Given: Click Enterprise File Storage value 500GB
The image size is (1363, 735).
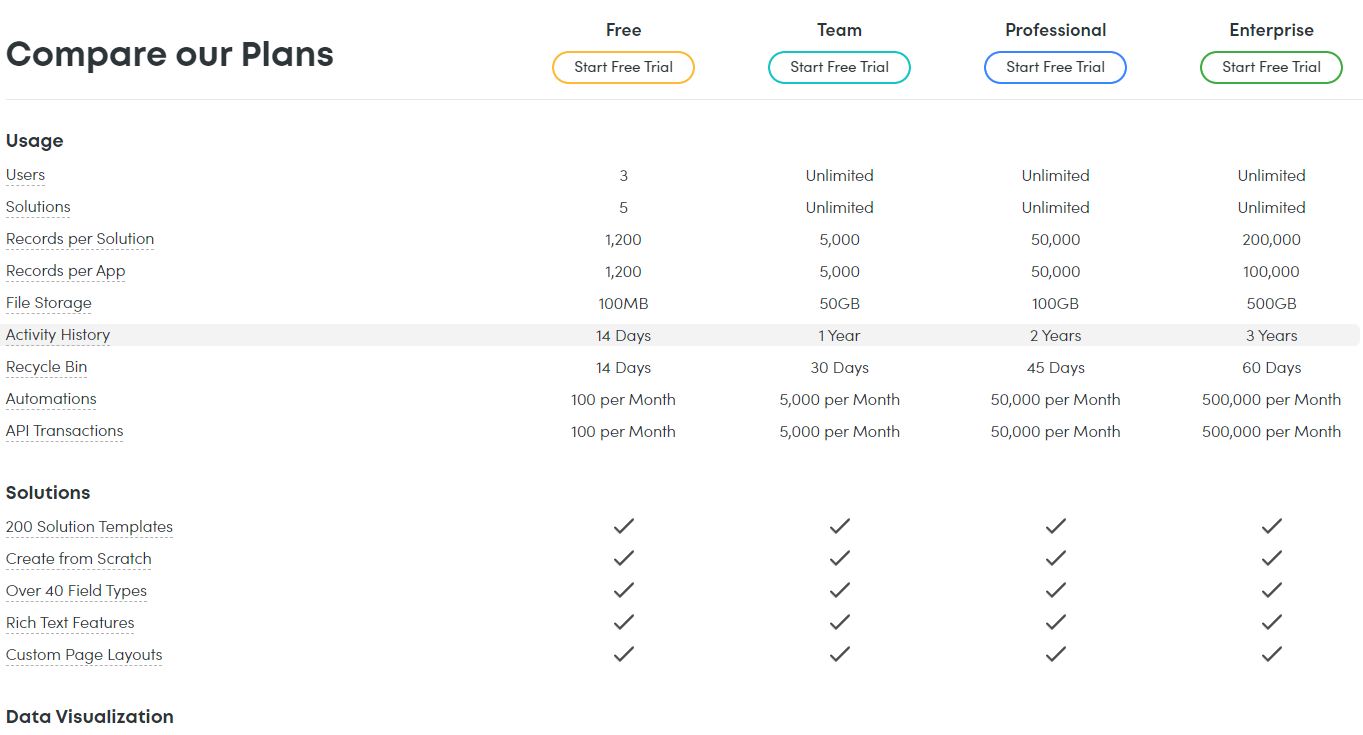Looking at the screenshot, I should 1271,304.
